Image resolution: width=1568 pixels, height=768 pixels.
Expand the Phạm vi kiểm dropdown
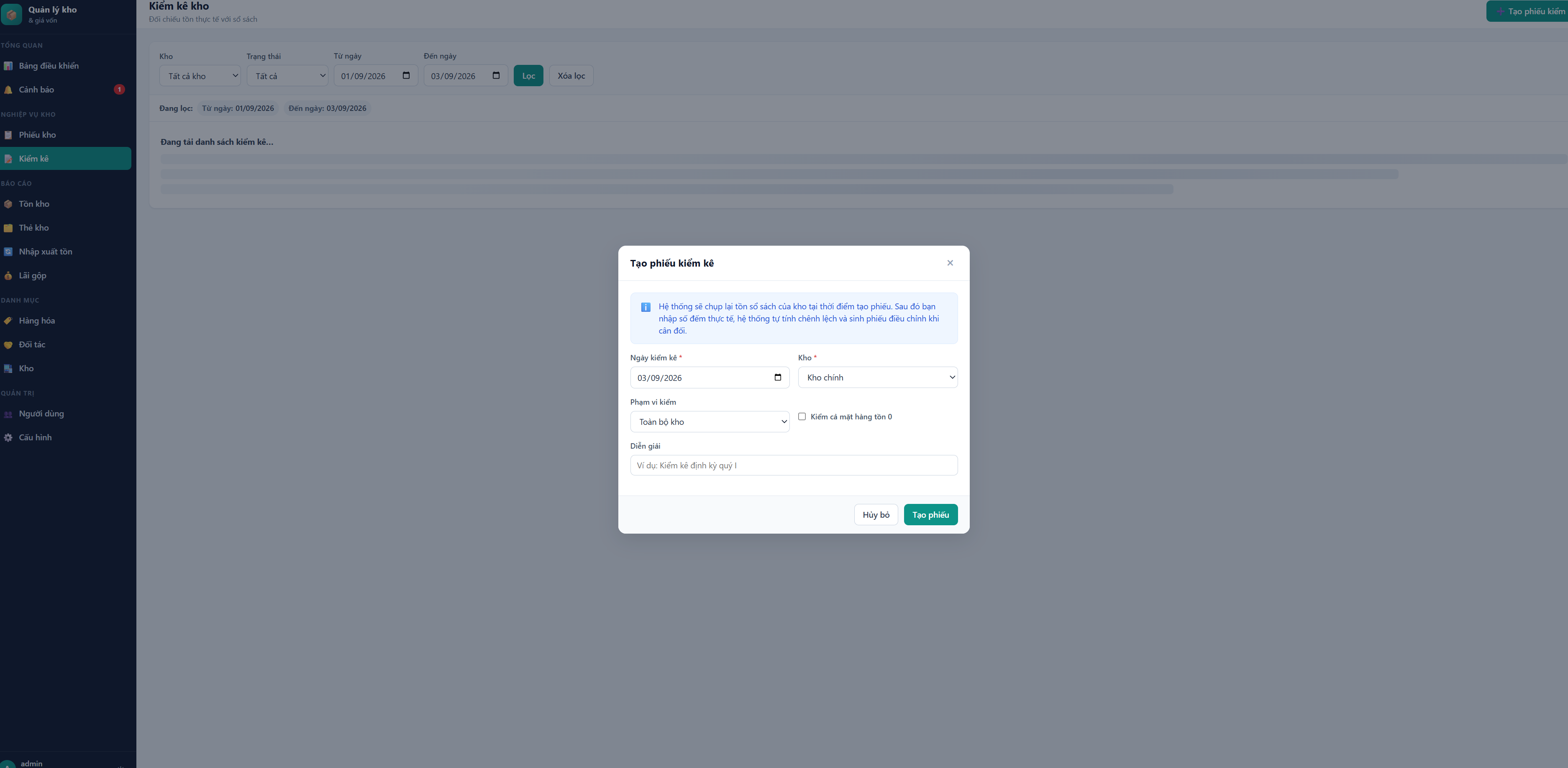tap(710, 422)
